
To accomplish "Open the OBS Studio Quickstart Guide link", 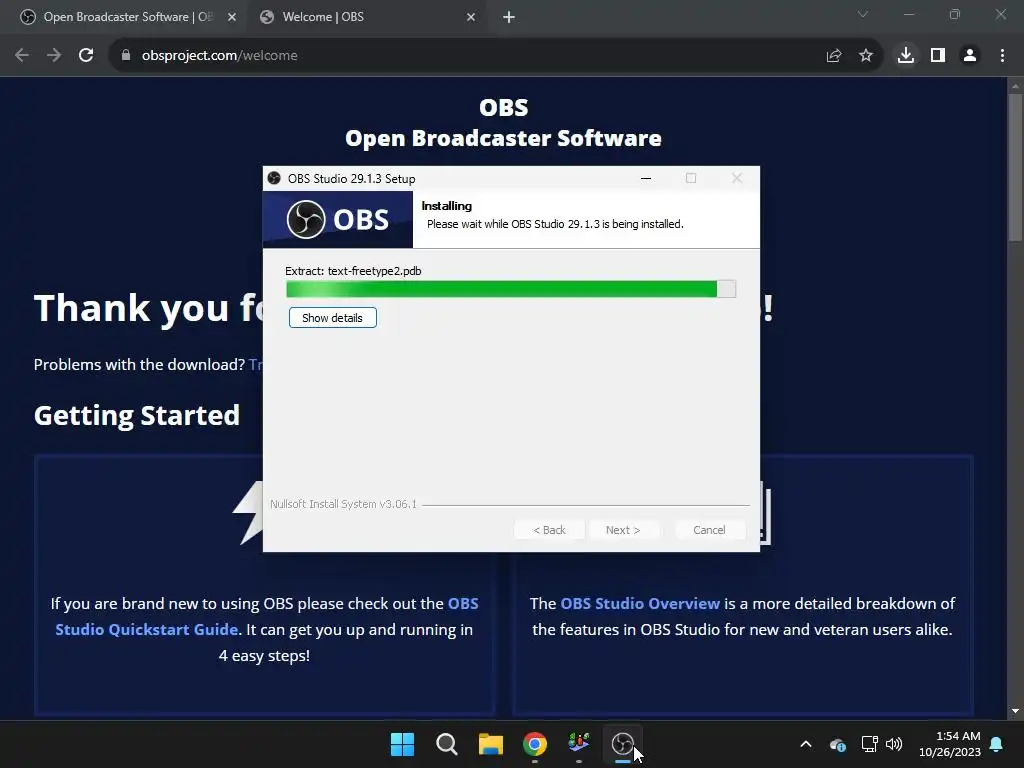I will tap(266, 616).
